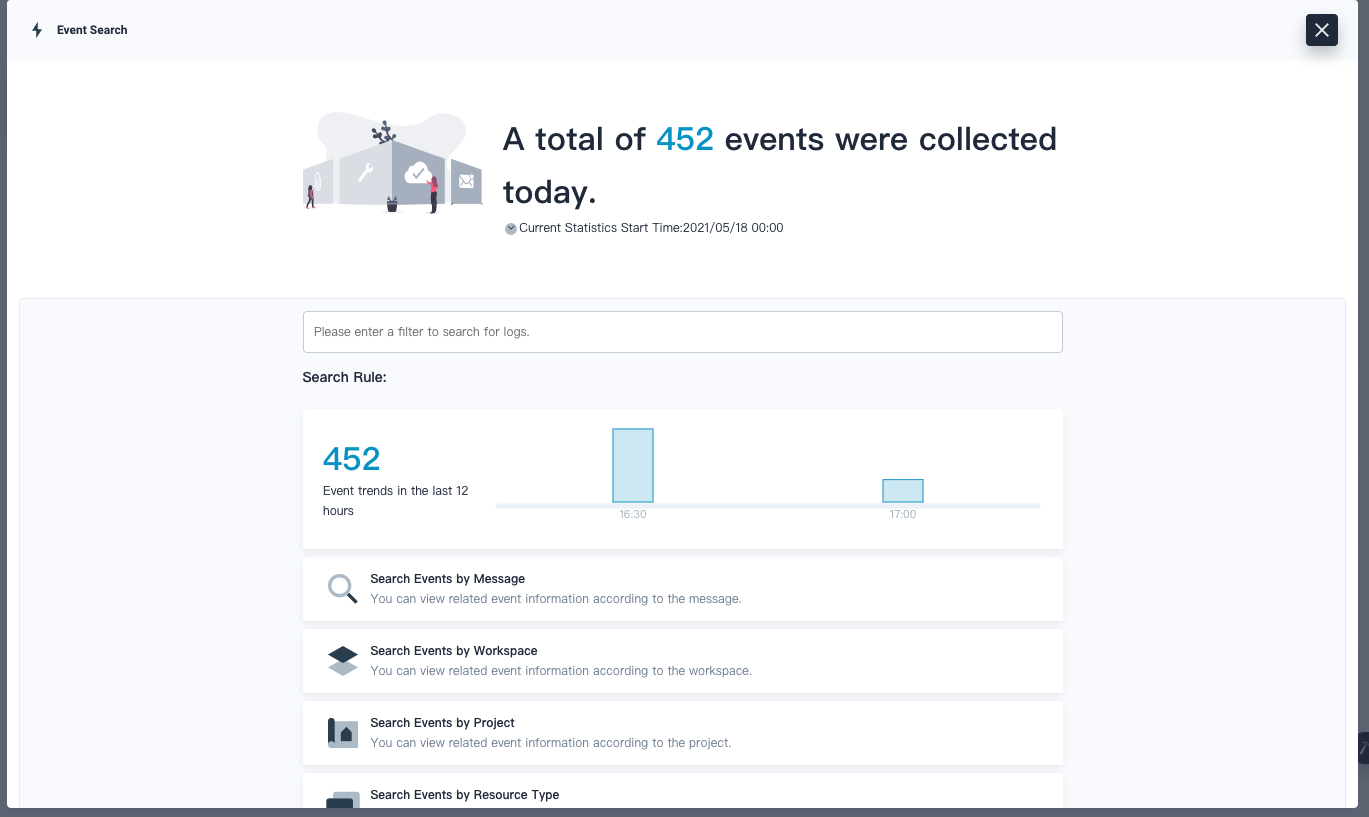1369x817 pixels.
Task: Open Search Events by Workspace
Action: [453, 651]
